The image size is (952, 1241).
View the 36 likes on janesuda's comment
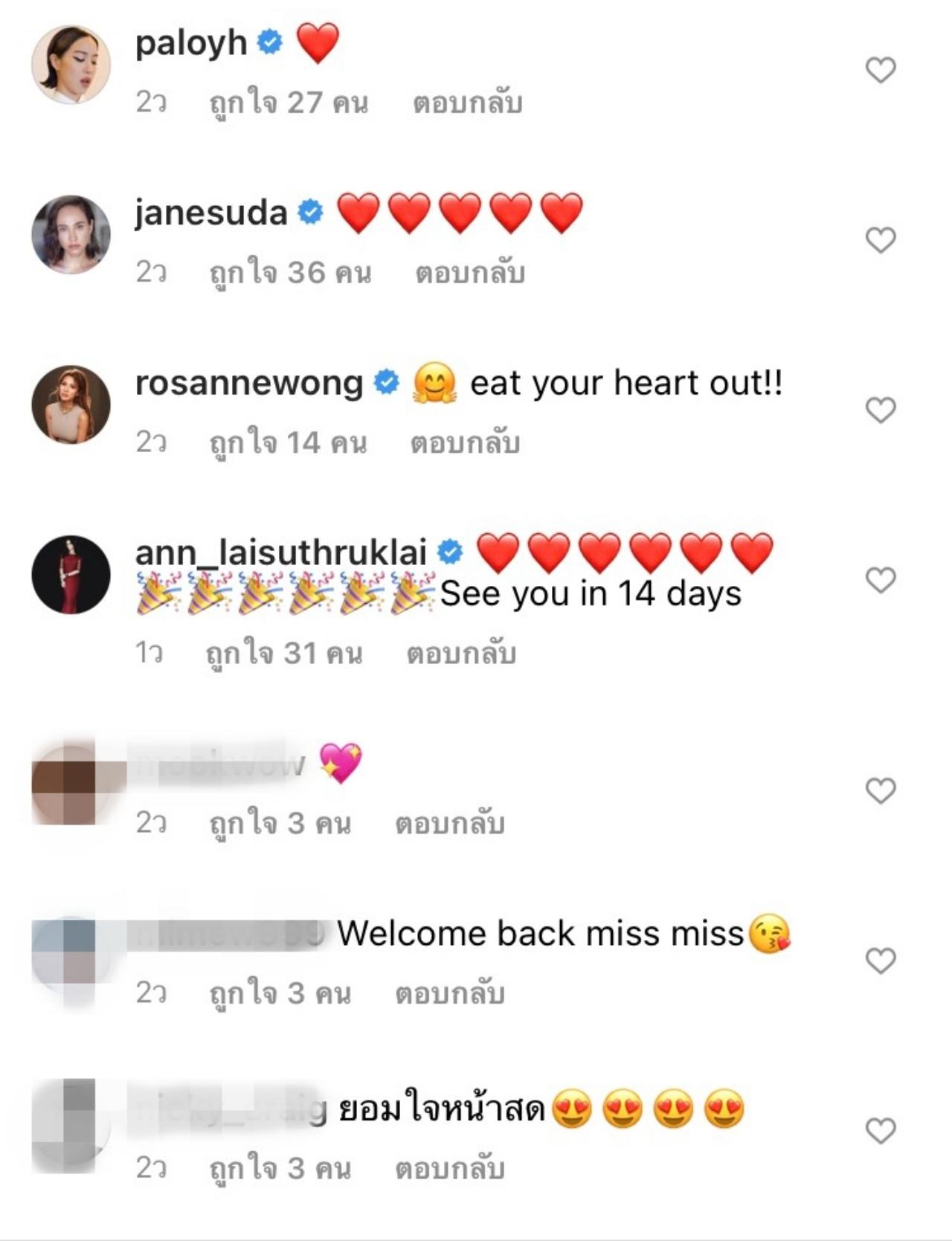(290, 273)
